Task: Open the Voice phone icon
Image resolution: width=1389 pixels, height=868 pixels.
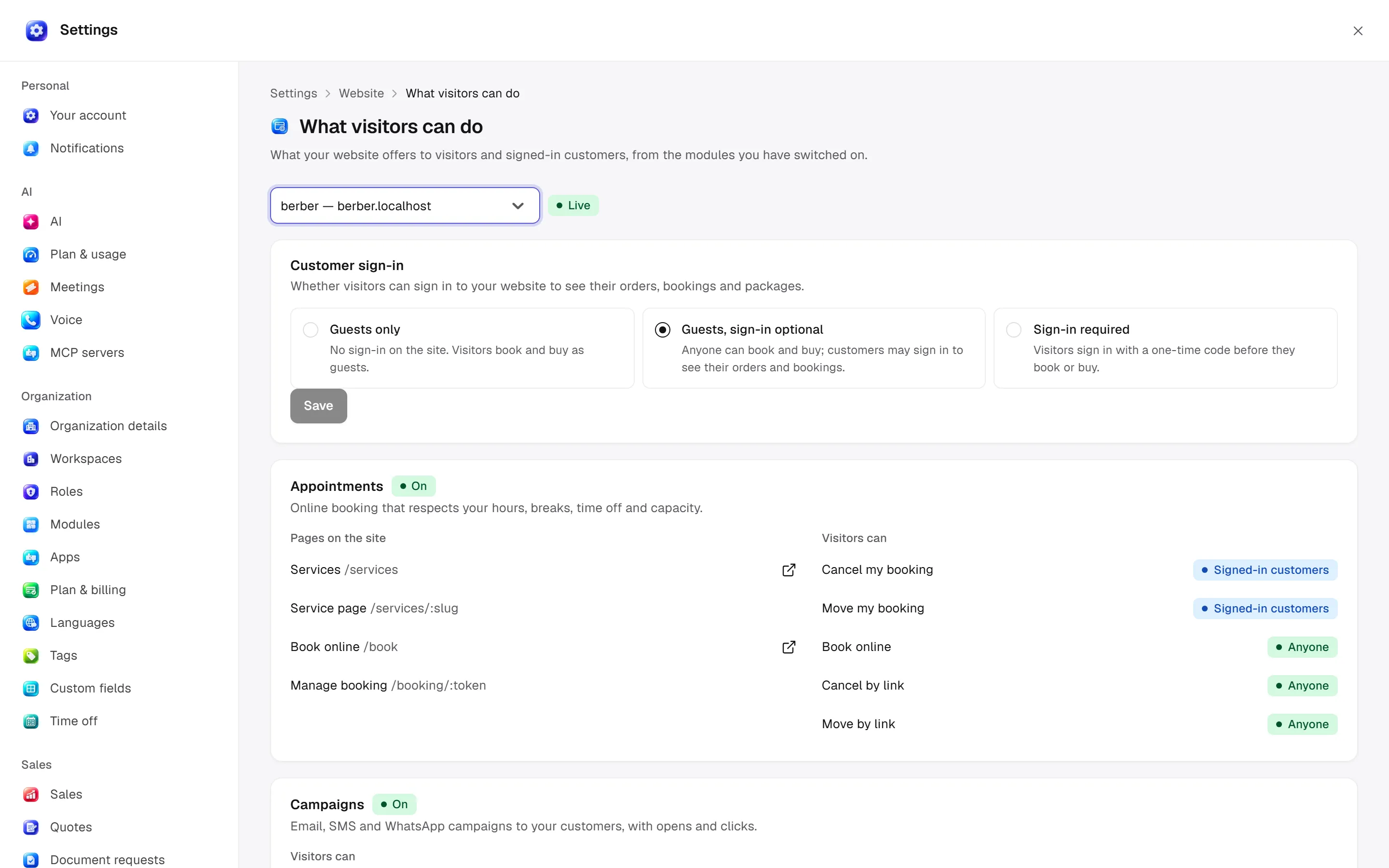Action: [31, 320]
